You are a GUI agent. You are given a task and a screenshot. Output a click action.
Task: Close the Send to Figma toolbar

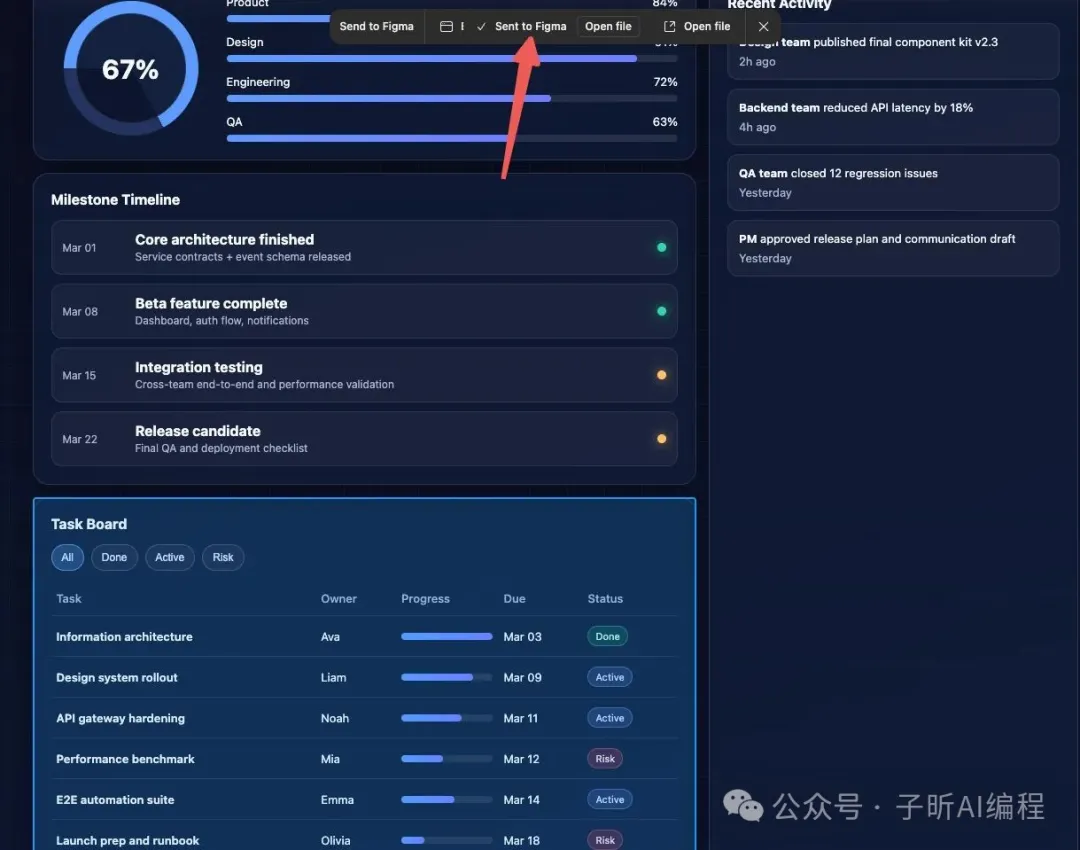pyautogui.click(x=763, y=27)
